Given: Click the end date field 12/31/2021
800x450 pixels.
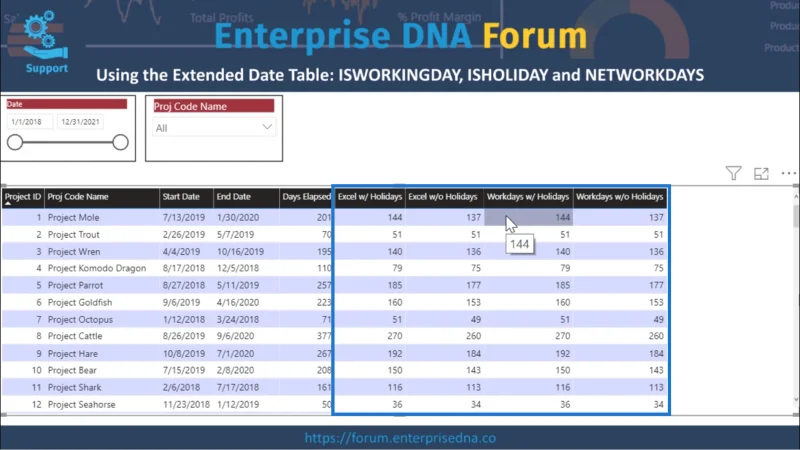Looking at the screenshot, I should [80, 122].
